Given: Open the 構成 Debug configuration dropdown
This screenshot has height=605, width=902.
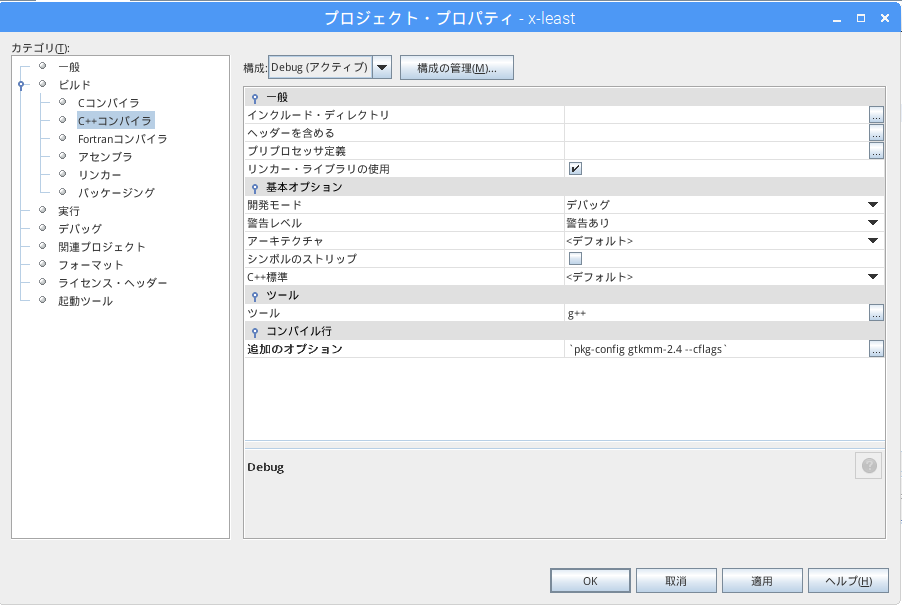Looking at the screenshot, I should (382, 68).
